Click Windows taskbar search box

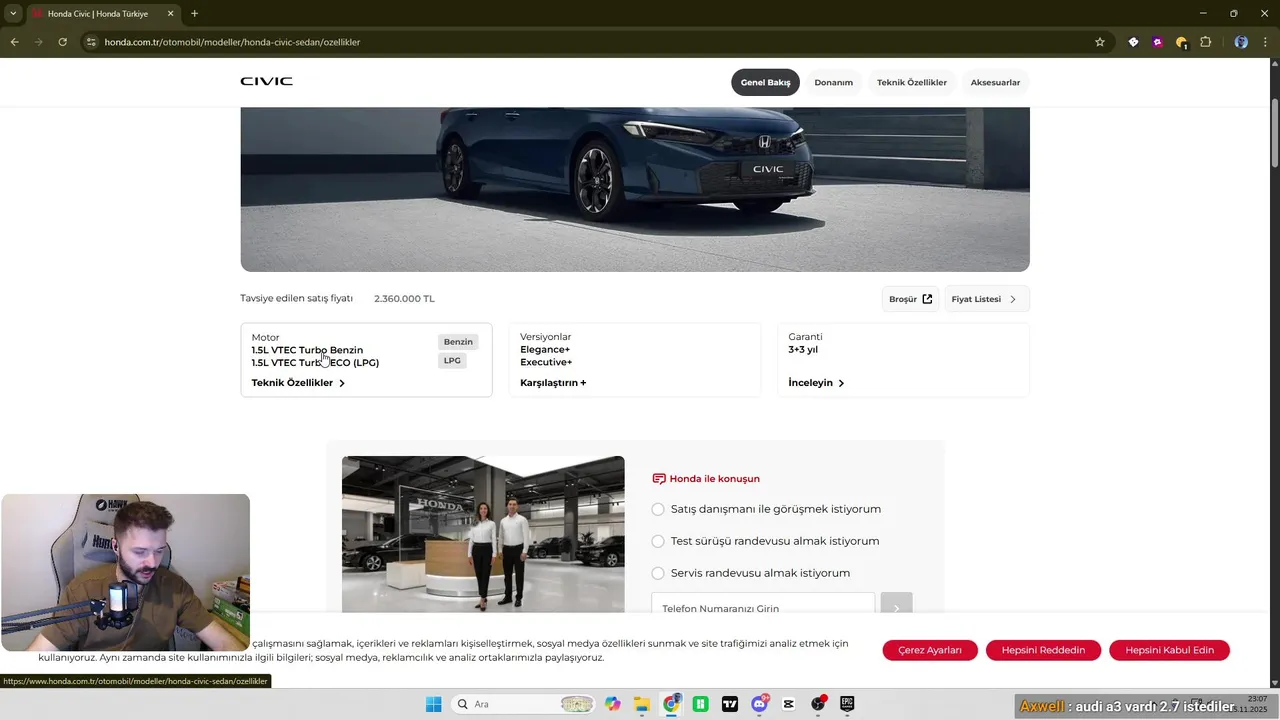522,704
